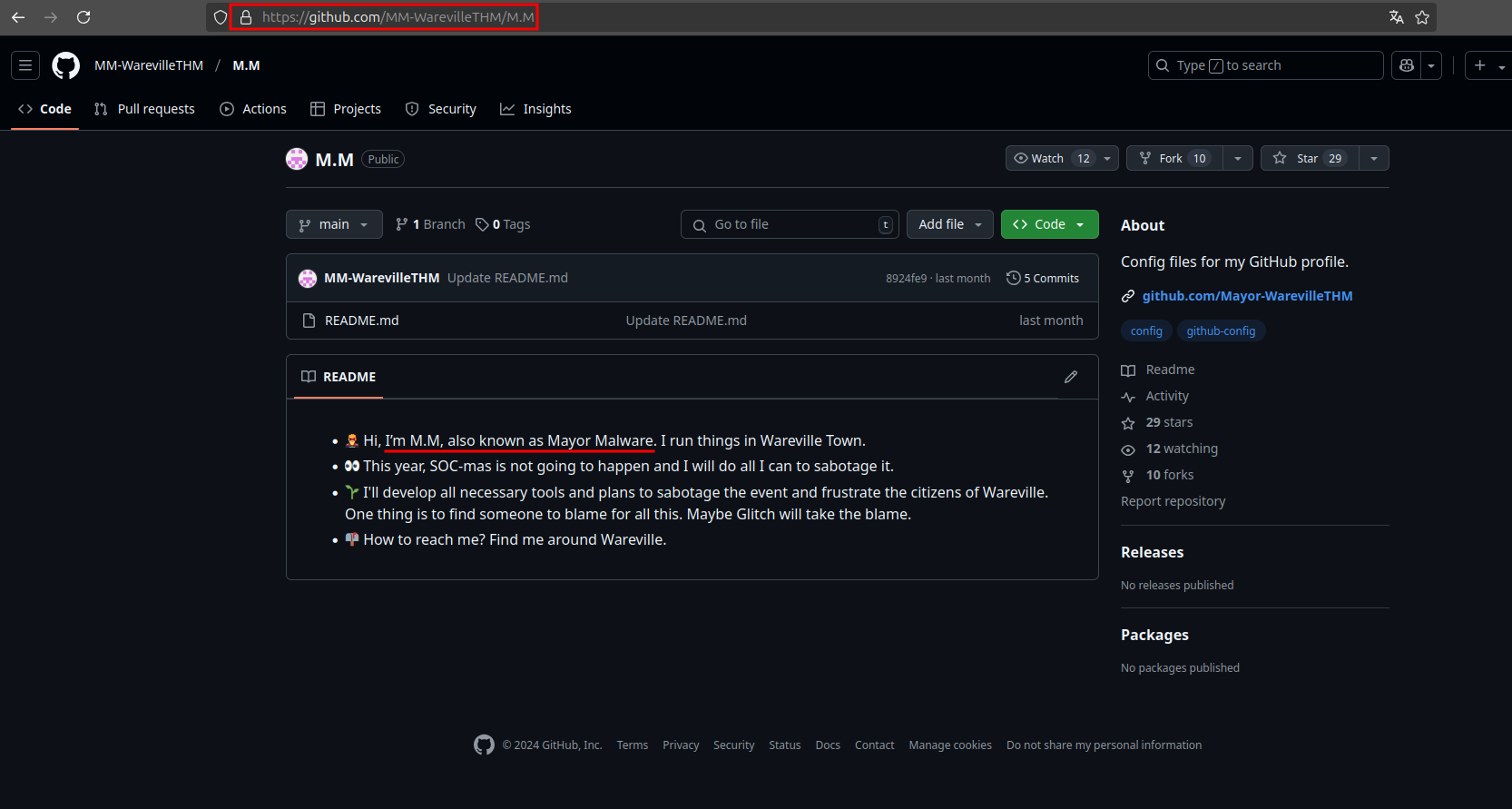Screen dimensions: 1512x809
Task: Click the MM-WarevilleTHM commit author avatar
Action: [308, 278]
